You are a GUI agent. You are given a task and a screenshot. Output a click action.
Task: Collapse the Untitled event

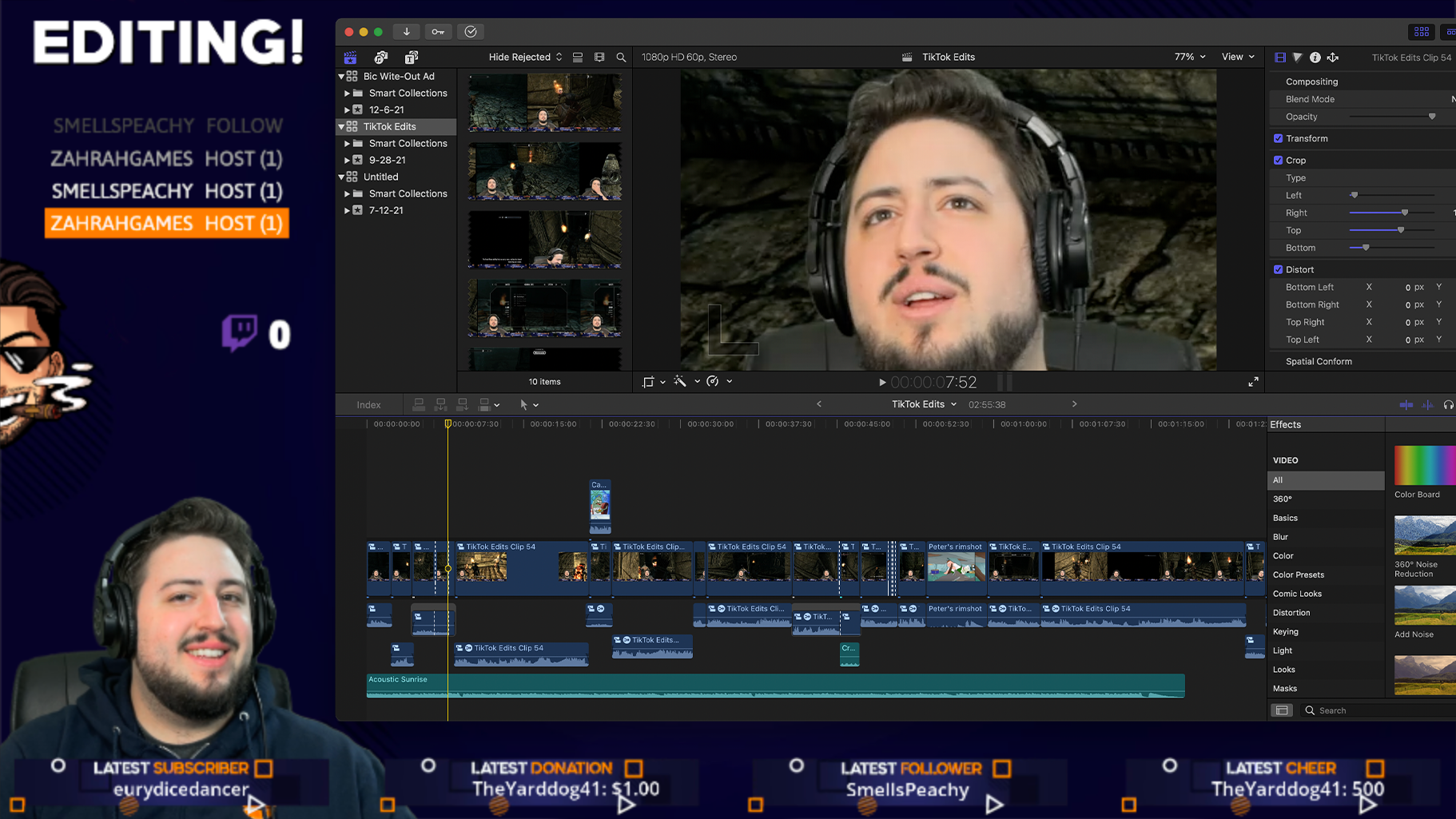340,177
